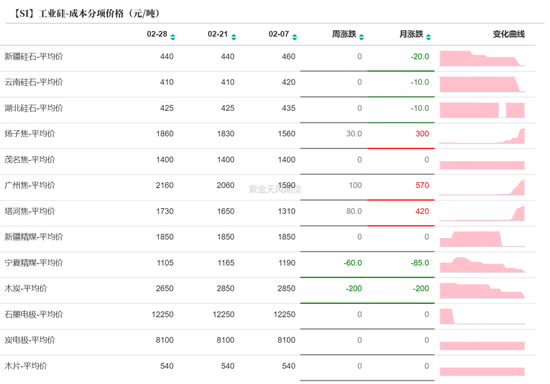550x384 pixels.
Task: Click 宁夏精煤 02-21 value 1165
Action: pos(226,263)
